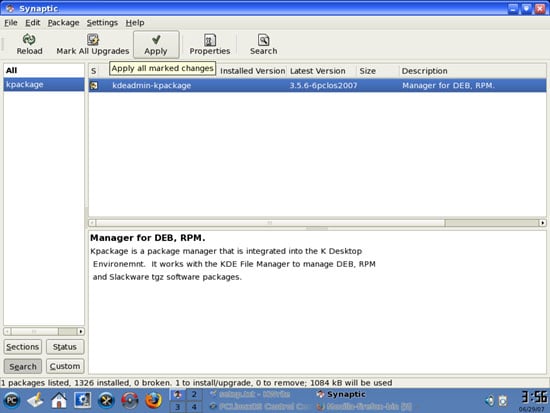Image resolution: width=550 pixels, height=413 pixels.
Task: Click the clipboard tray icon
Action: [503, 400]
